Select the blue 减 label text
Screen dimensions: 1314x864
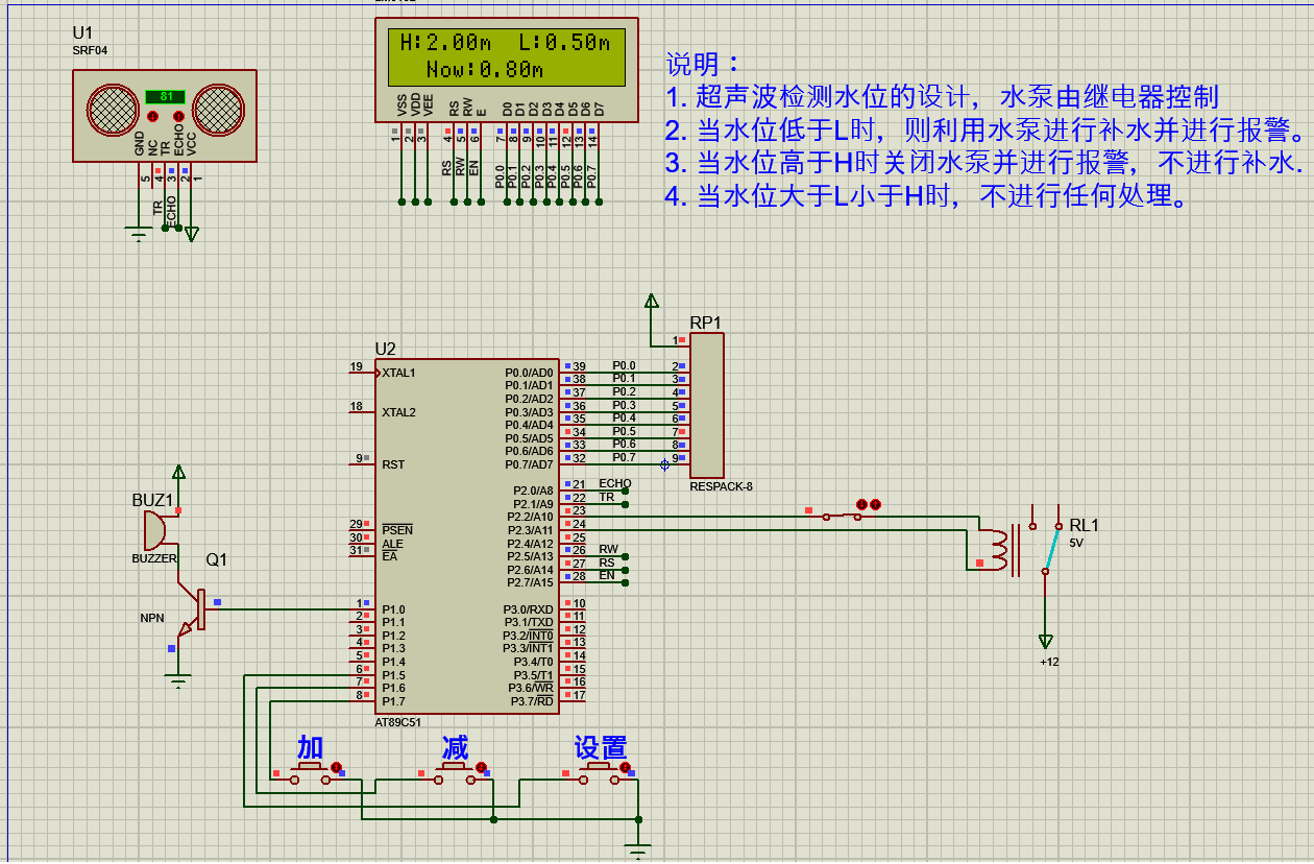pos(455,747)
